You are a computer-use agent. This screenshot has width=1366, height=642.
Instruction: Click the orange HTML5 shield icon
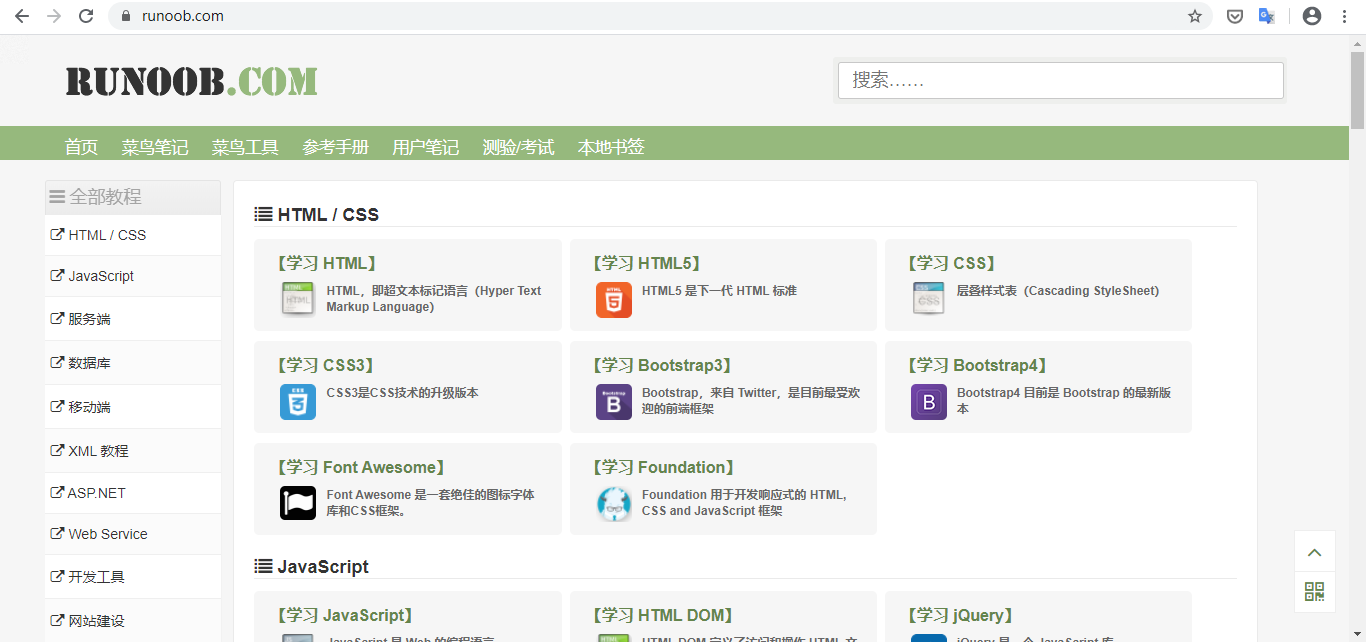[x=614, y=299]
